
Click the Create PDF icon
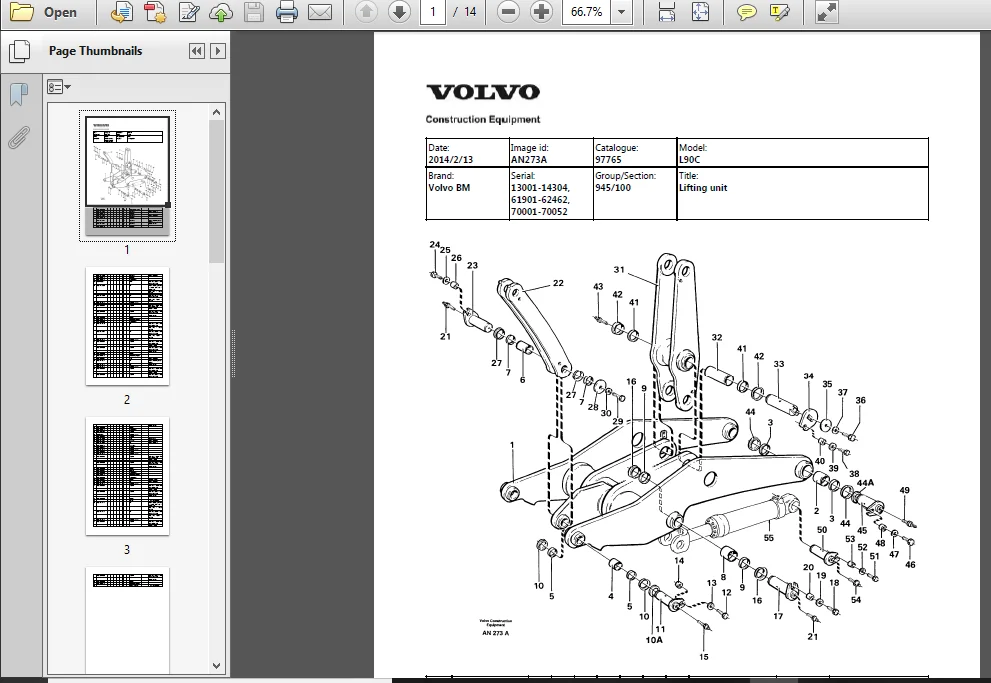pos(154,12)
